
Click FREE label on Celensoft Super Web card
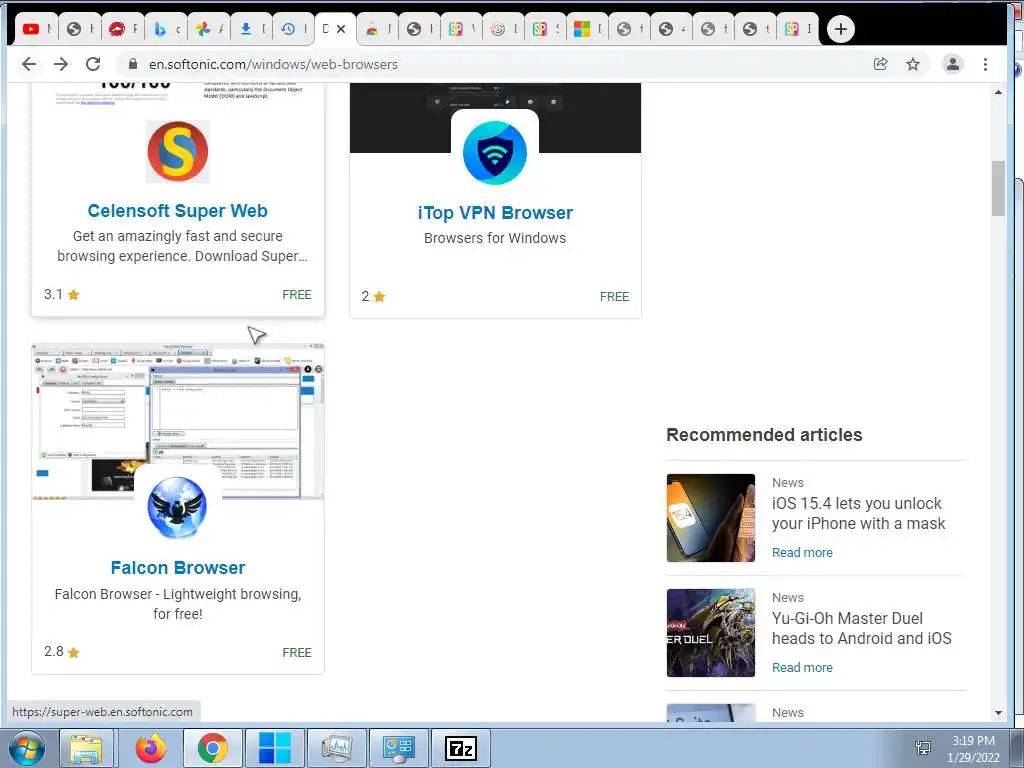click(x=296, y=295)
